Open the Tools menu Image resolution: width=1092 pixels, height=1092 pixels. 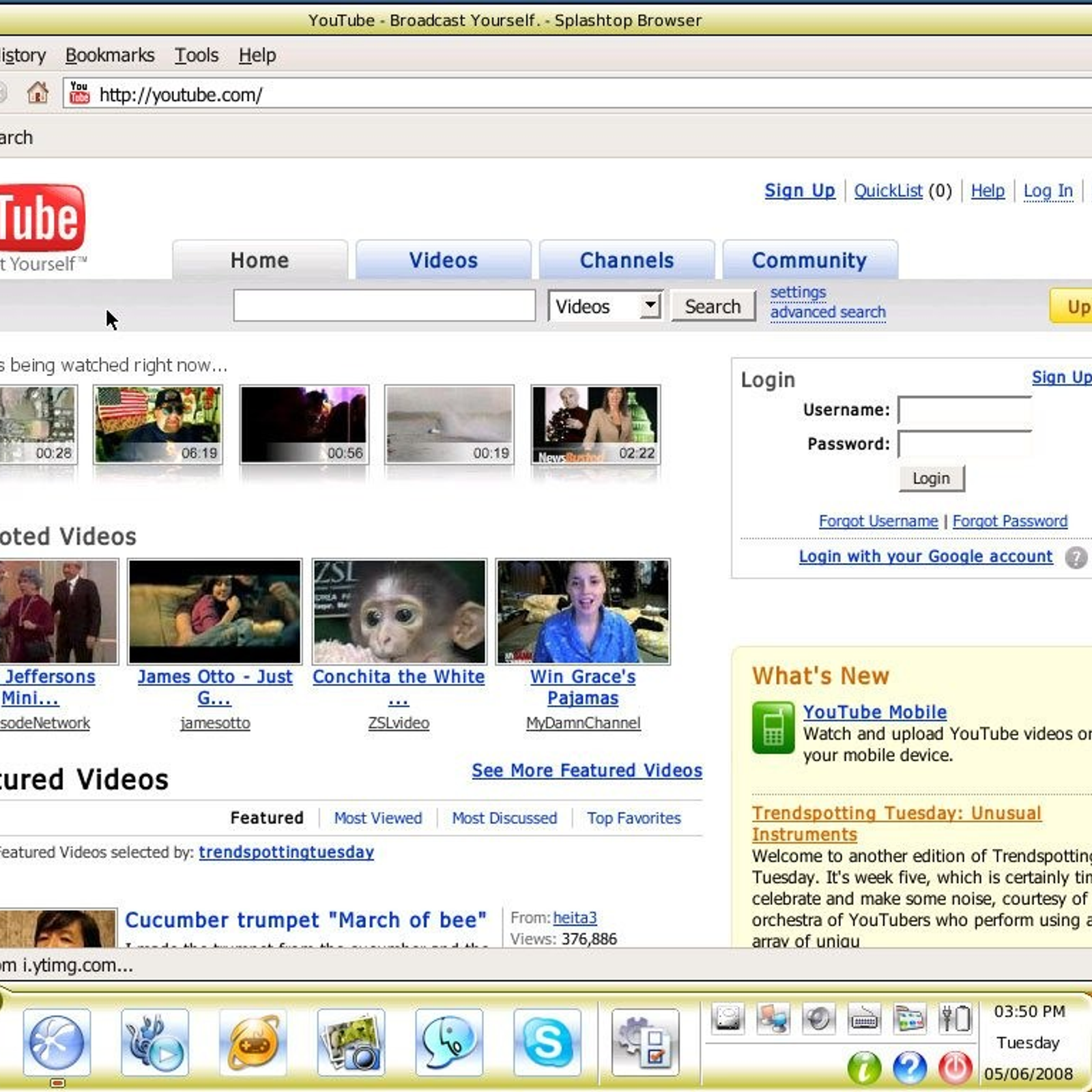[197, 55]
